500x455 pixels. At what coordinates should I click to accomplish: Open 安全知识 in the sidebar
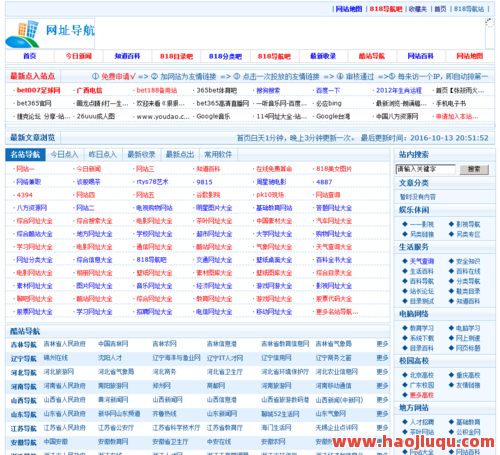click(x=468, y=261)
